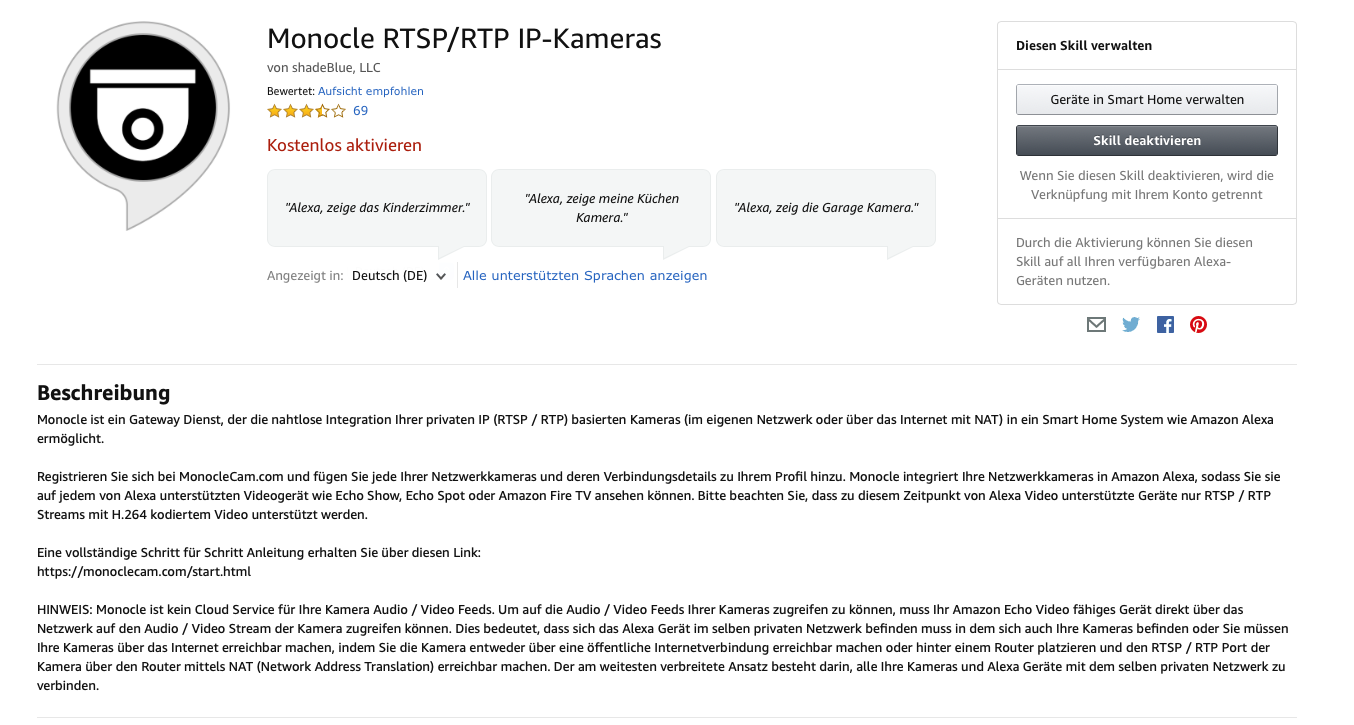The height and width of the screenshot is (725, 1354).
Task: Share the skill on Facebook
Action: pyautogui.click(x=1165, y=324)
